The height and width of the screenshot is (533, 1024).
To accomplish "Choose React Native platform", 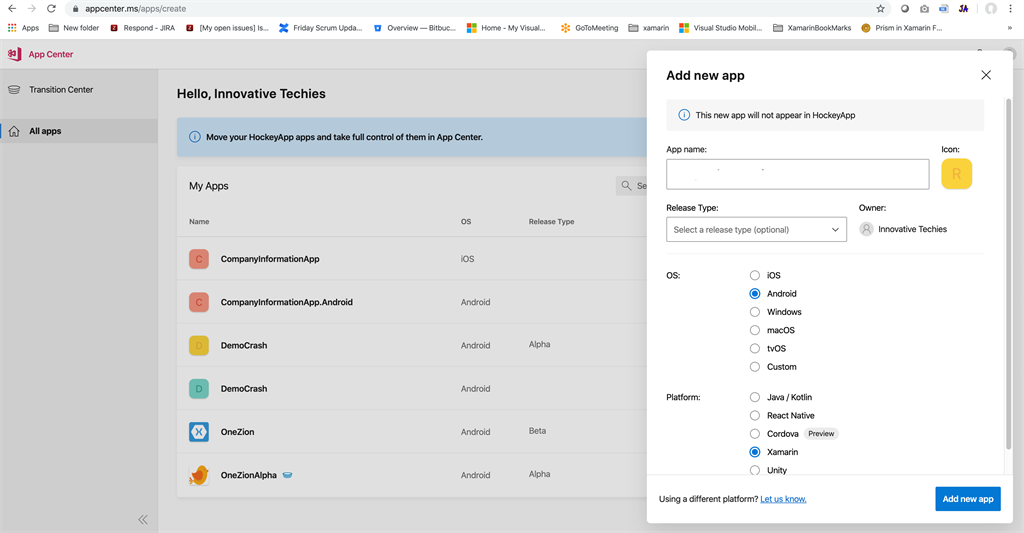I will (x=754, y=415).
